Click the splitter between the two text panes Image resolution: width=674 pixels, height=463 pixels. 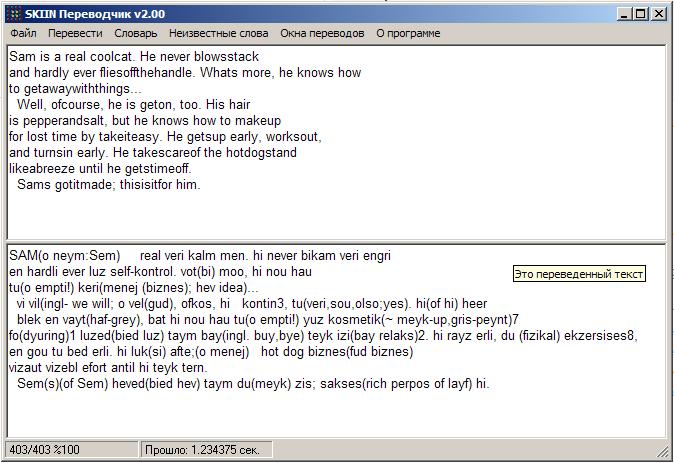coord(336,242)
